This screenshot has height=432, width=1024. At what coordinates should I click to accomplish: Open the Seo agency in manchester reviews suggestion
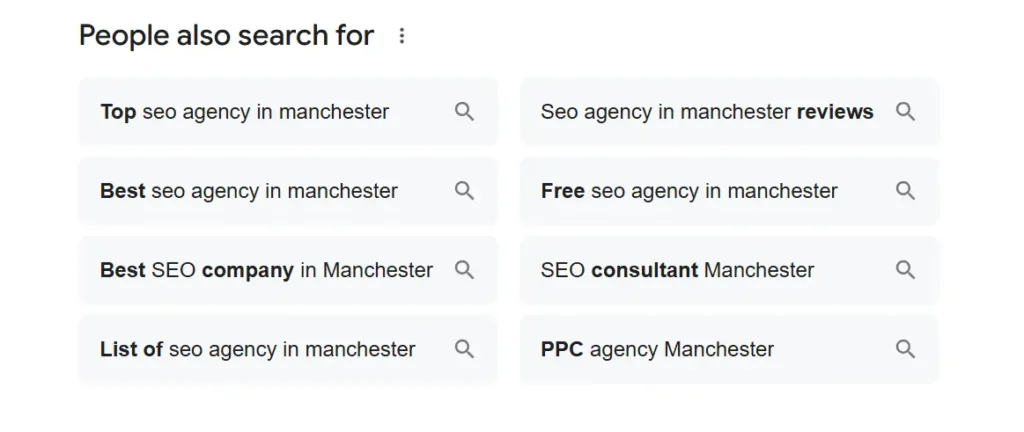coord(729,112)
